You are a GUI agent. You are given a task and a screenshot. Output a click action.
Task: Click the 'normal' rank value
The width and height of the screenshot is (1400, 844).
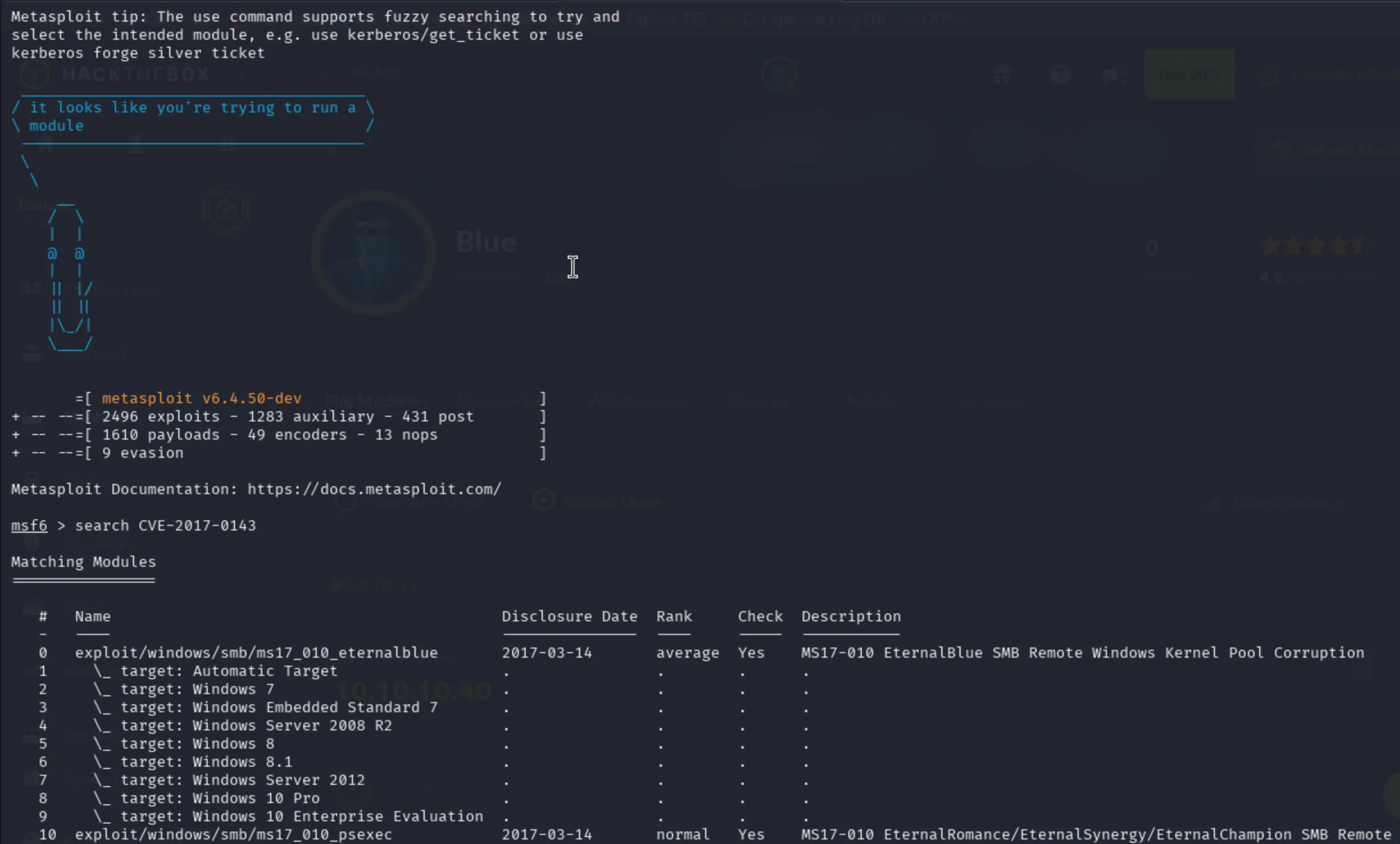pyautogui.click(x=683, y=834)
